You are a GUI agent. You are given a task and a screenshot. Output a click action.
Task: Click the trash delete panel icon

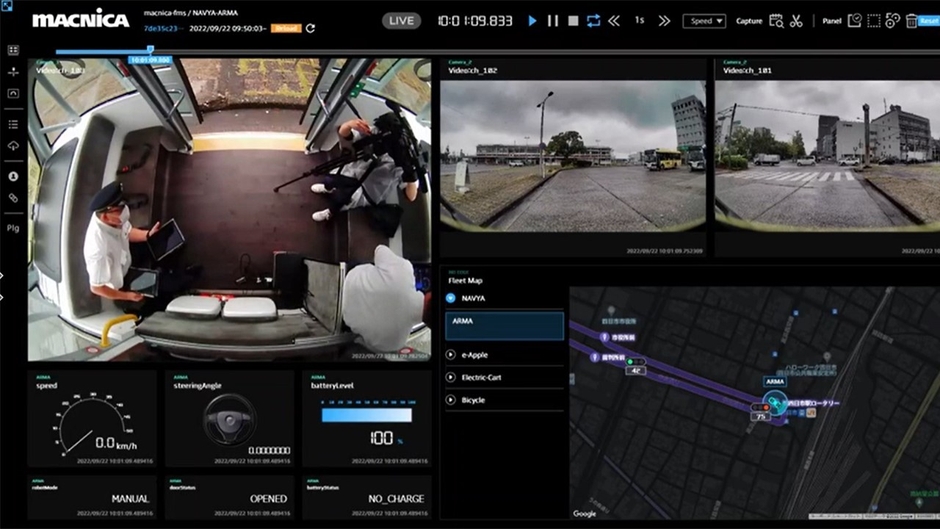(x=914, y=21)
